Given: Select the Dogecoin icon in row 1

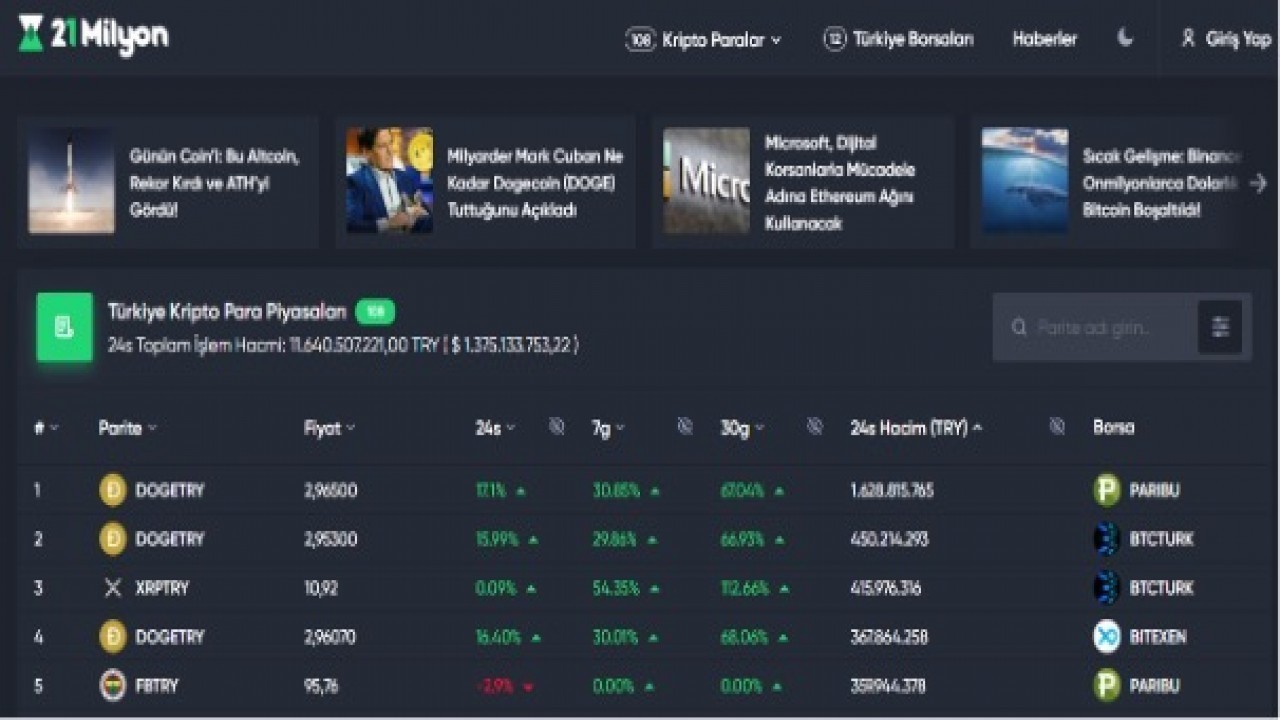Looking at the screenshot, I should 113,490.
